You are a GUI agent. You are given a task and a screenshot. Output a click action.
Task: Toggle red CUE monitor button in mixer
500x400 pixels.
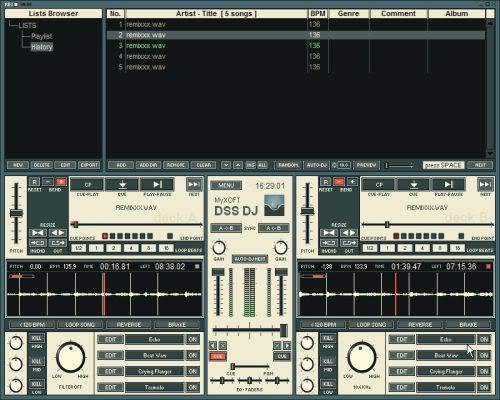[218, 356]
